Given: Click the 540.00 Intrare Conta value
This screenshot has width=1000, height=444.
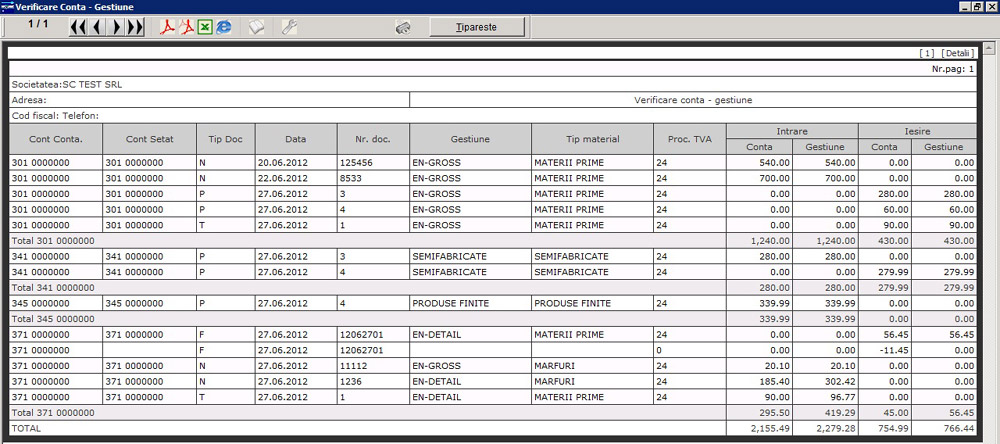Looking at the screenshot, I should point(776,163).
